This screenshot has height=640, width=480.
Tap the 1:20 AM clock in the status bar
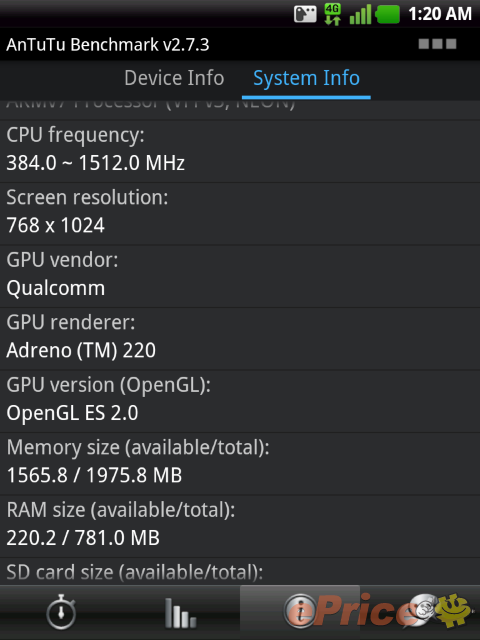coord(440,14)
